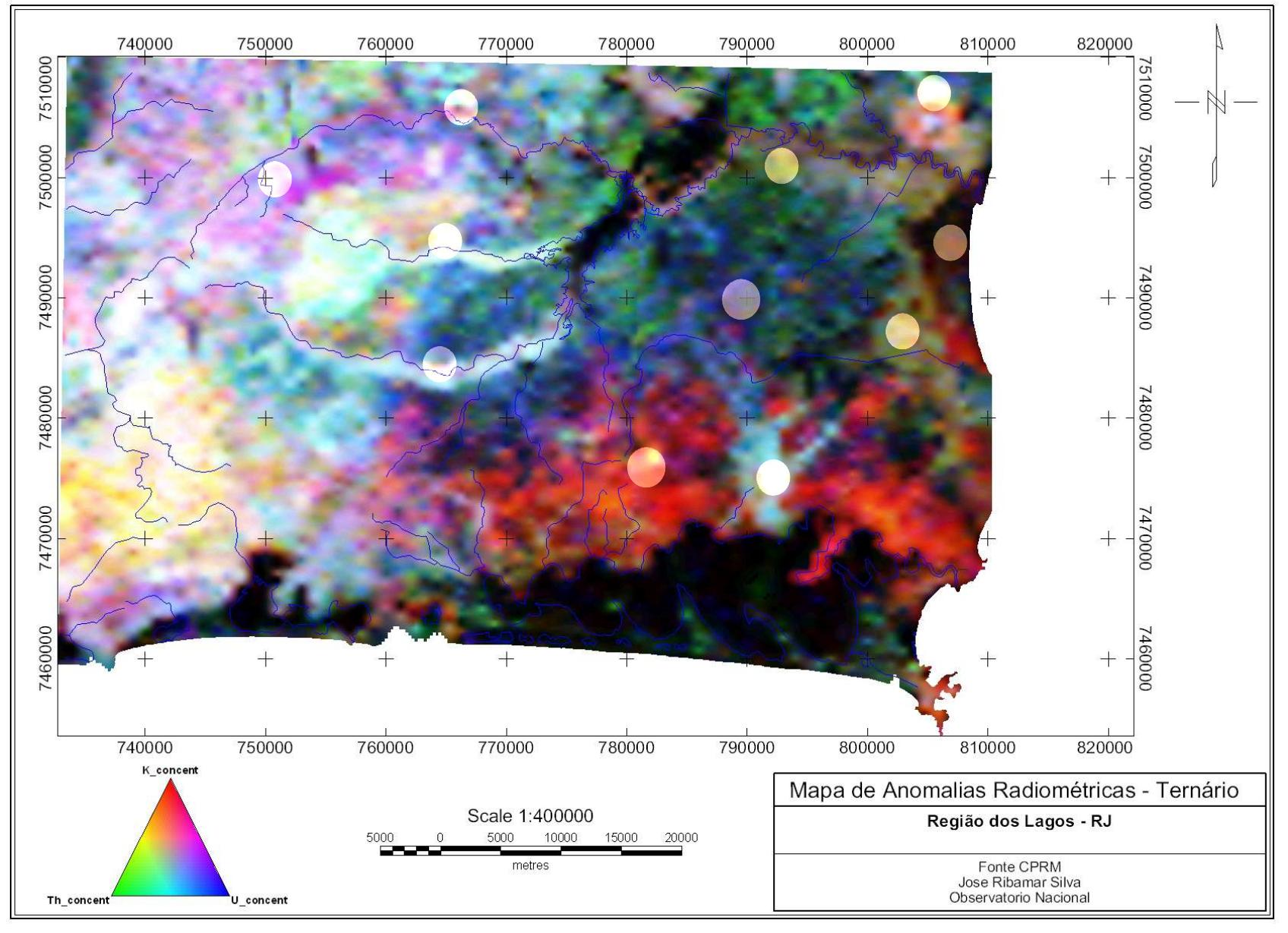The height and width of the screenshot is (933, 1288).
Task: Click the black-and-white scale bar
Action: pyautogui.click(x=530, y=852)
